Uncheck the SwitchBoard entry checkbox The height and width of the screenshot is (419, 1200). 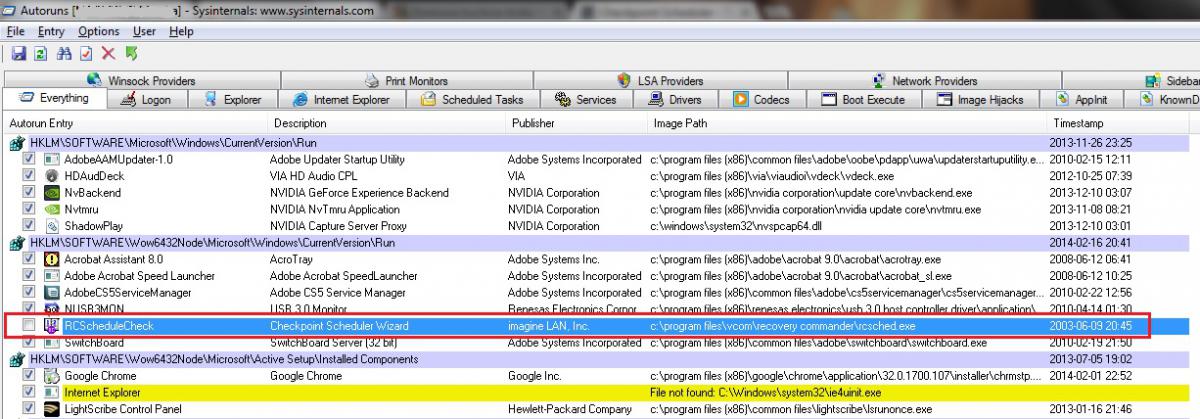[30, 343]
